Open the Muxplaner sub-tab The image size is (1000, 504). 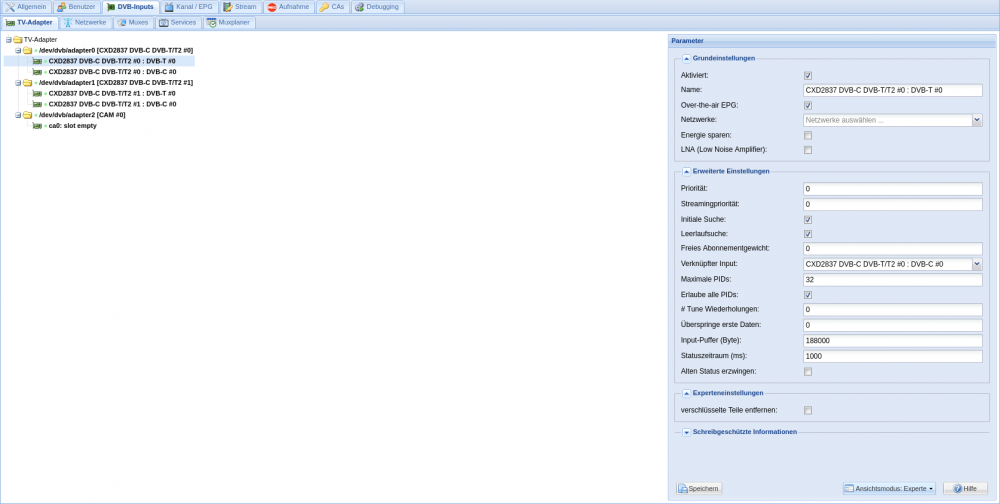click(229, 22)
